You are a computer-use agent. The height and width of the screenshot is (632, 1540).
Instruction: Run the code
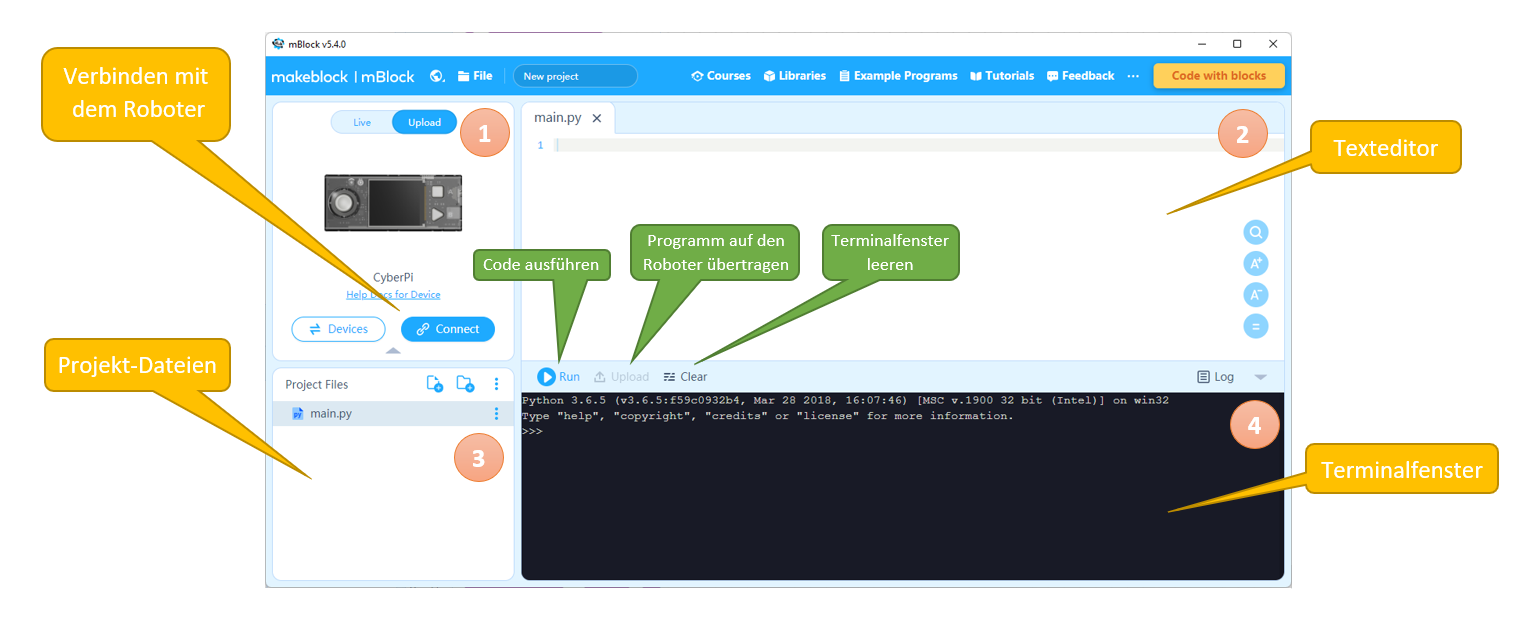pyautogui.click(x=559, y=377)
